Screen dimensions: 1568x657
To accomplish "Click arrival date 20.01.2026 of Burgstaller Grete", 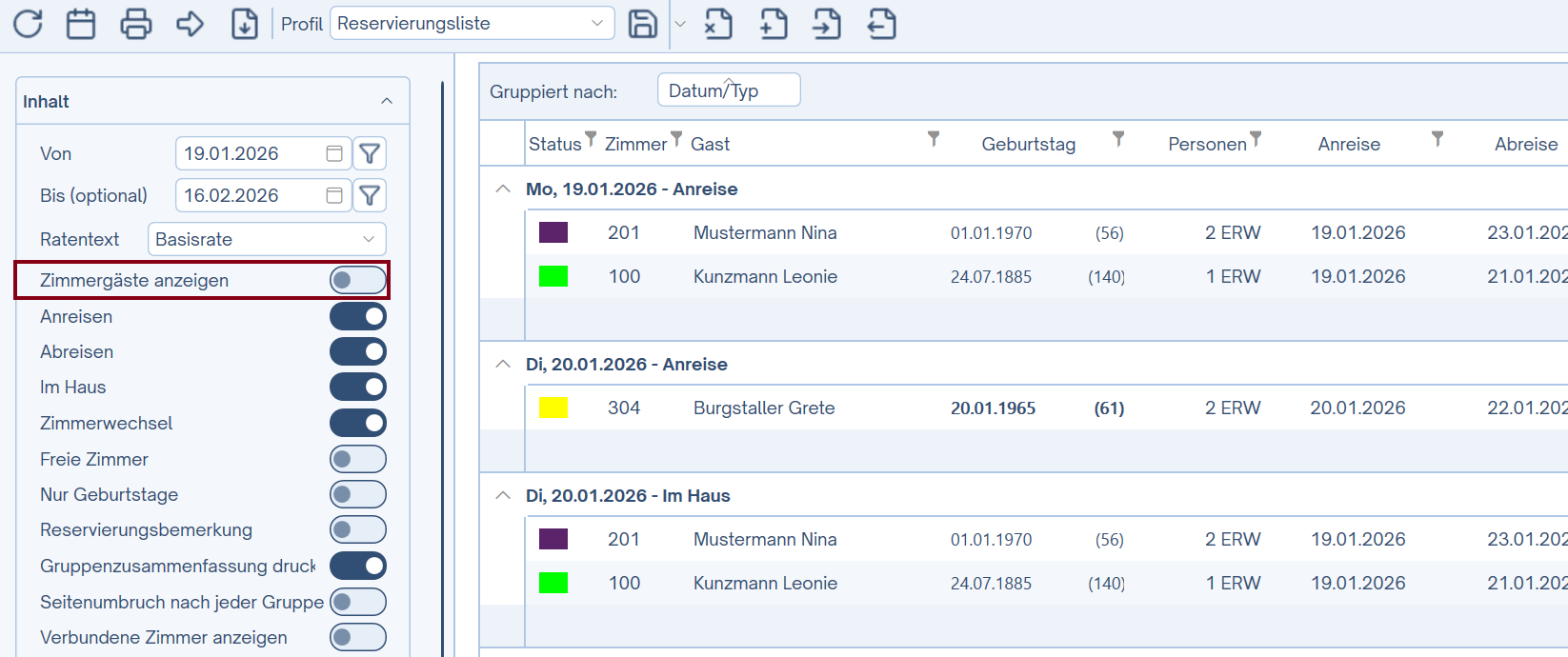I will click(1357, 408).
